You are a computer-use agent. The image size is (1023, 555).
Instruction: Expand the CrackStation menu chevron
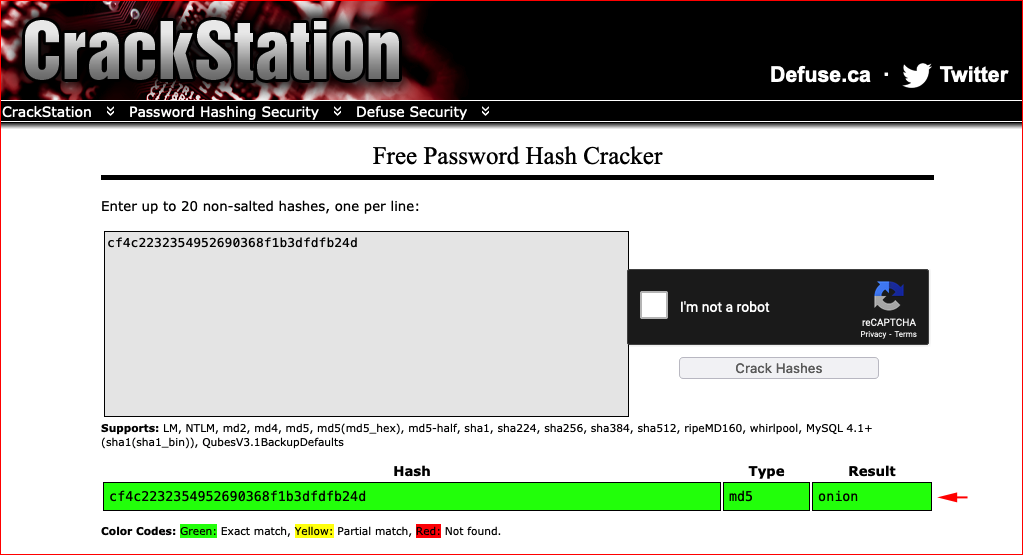click(x=110, y=112)
